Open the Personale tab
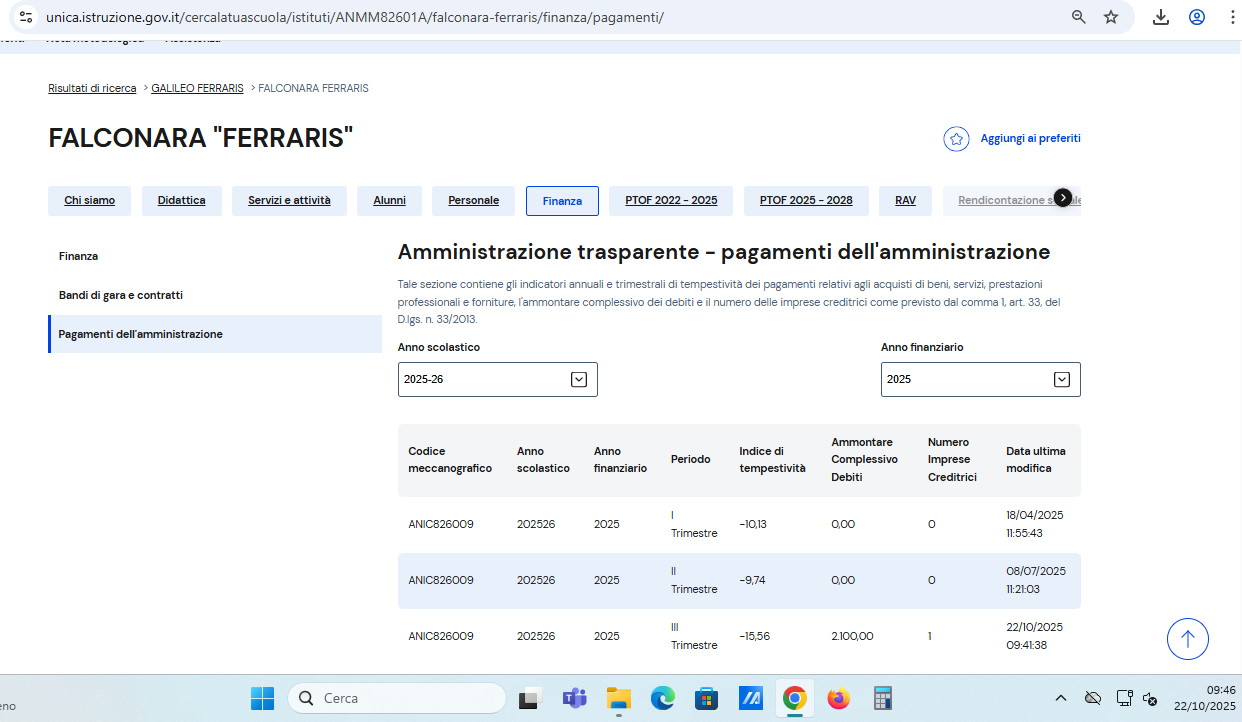1242x722 pixels. [473, 201]
